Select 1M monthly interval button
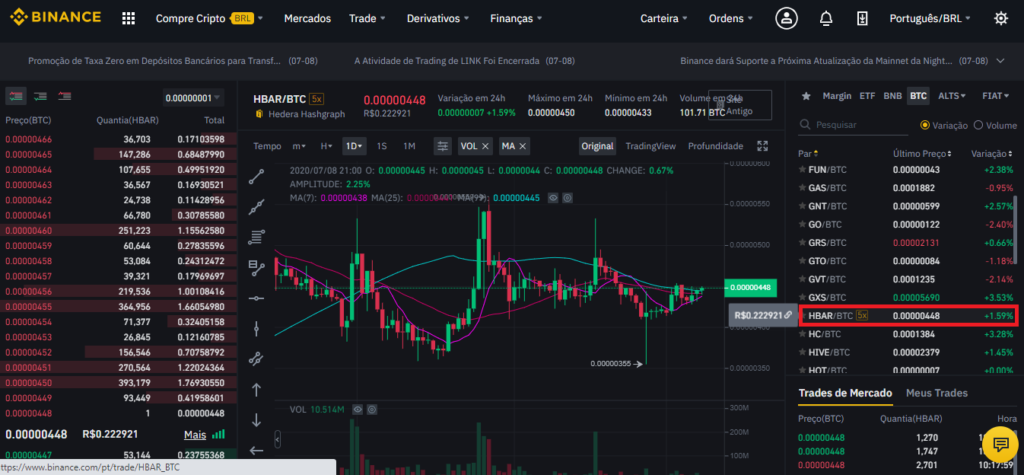 (409, 146)
